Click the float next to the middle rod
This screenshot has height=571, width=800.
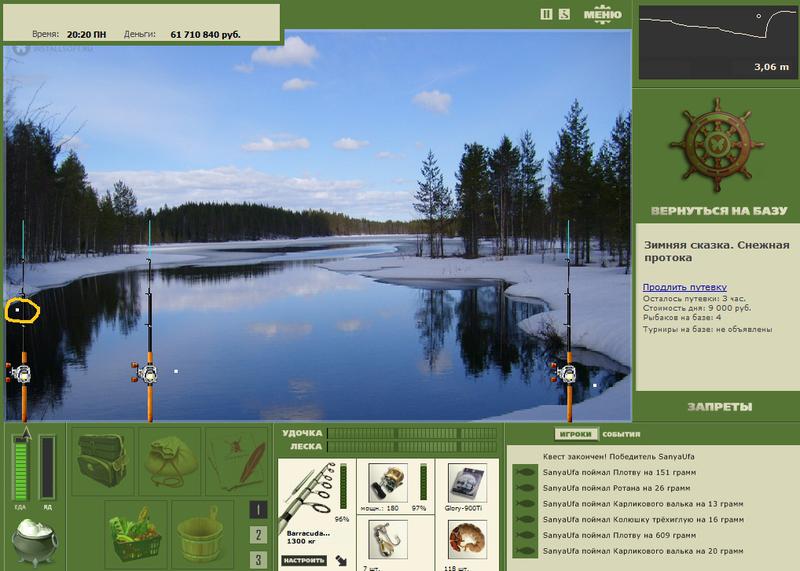pyautogui.click(x=176, y=371)
